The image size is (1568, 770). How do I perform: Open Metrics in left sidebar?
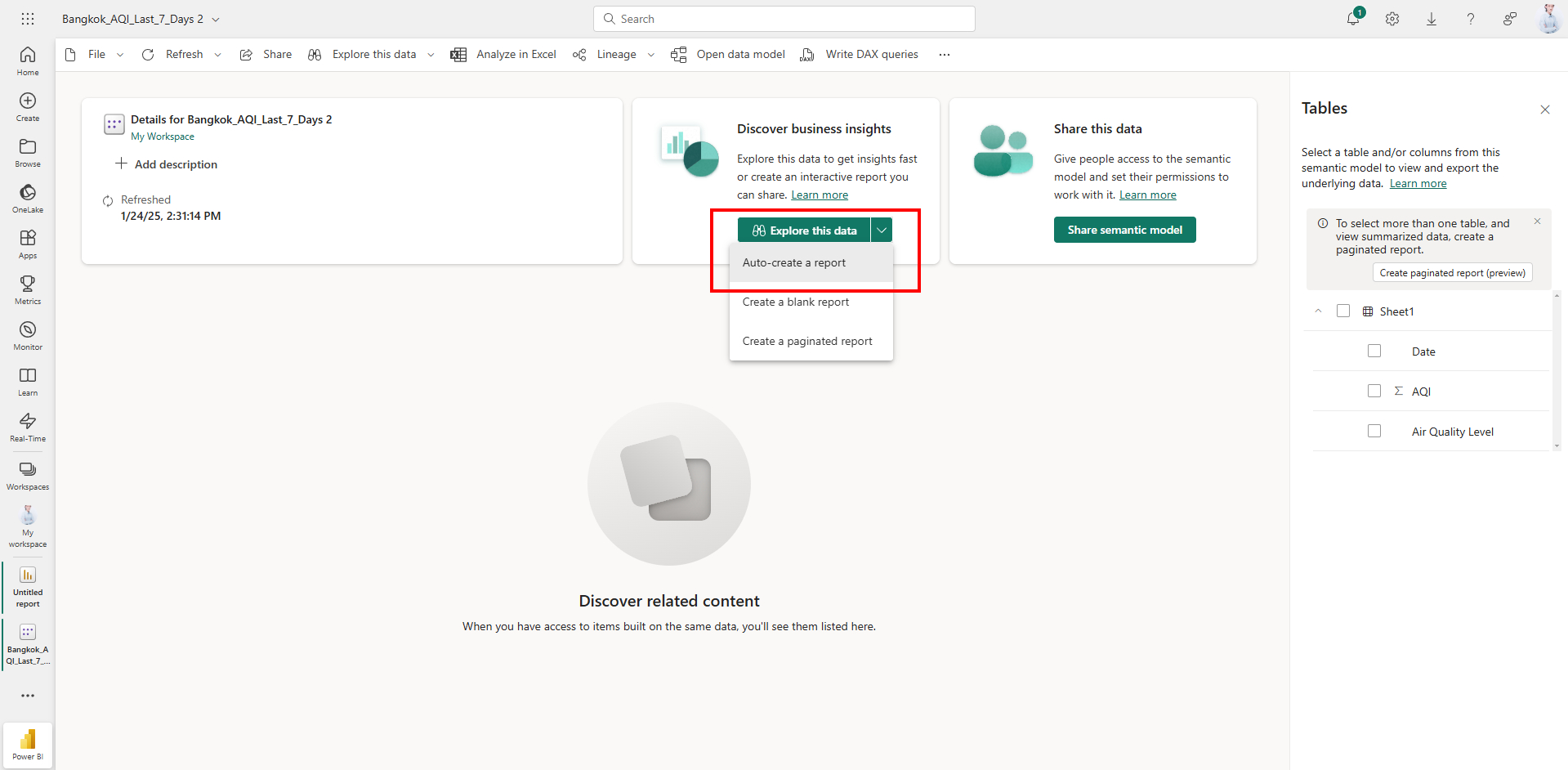(x=28, y=289)
